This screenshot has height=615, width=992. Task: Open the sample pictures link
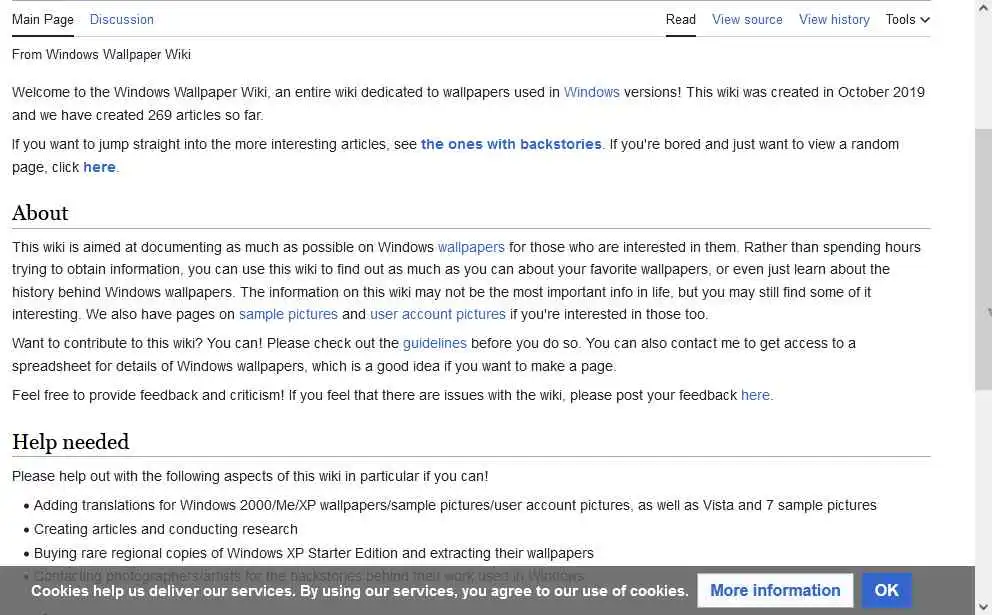click(288, 314)
